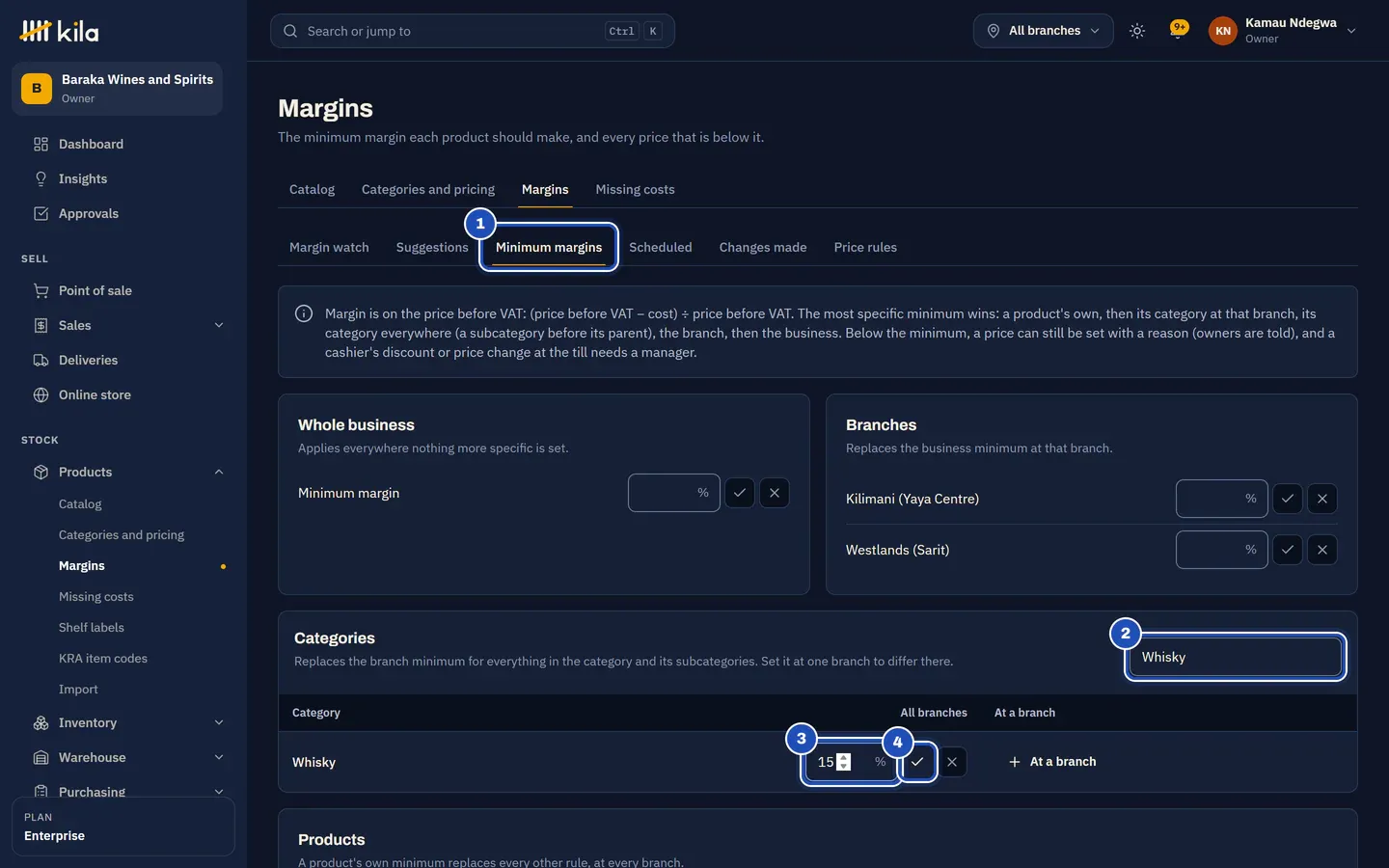Save the Whole business minimum margin checkmark
This screenshot has height=868, width=1389.
pos(740,493)
